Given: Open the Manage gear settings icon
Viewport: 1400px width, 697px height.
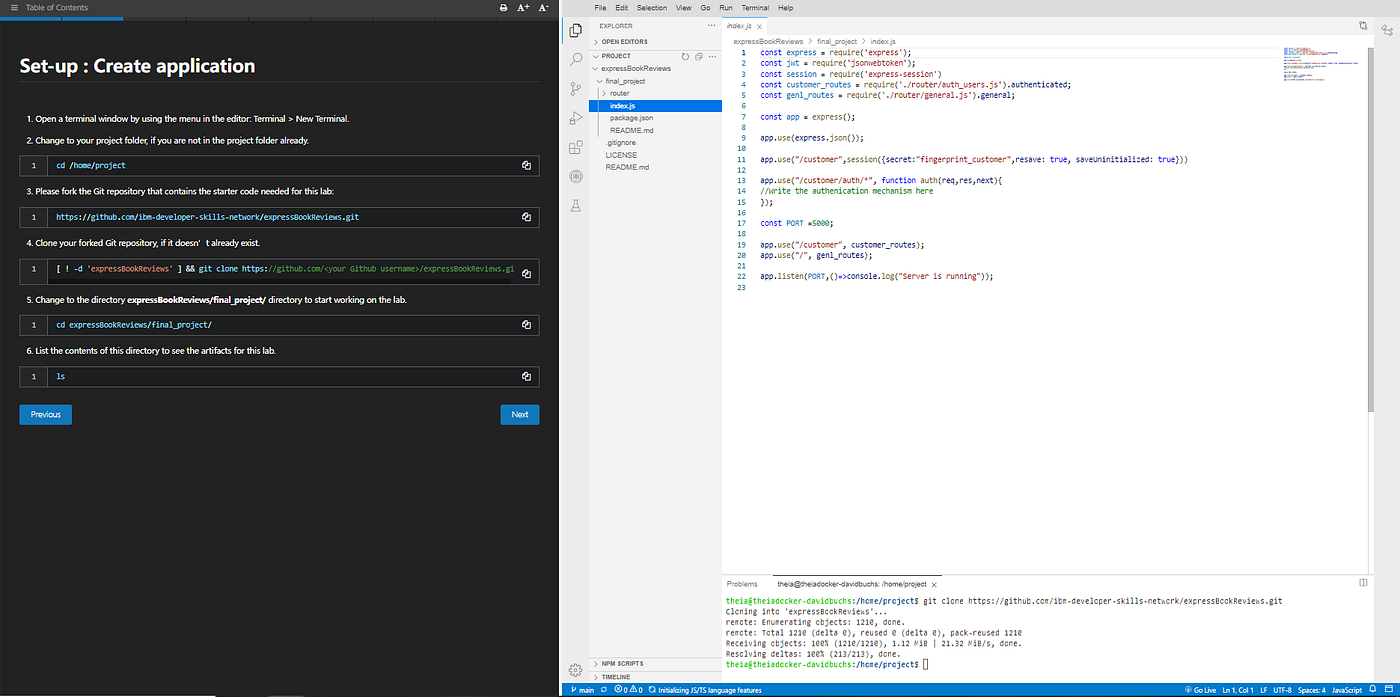Looking at the screenshot, I should (x=575, y=669).
